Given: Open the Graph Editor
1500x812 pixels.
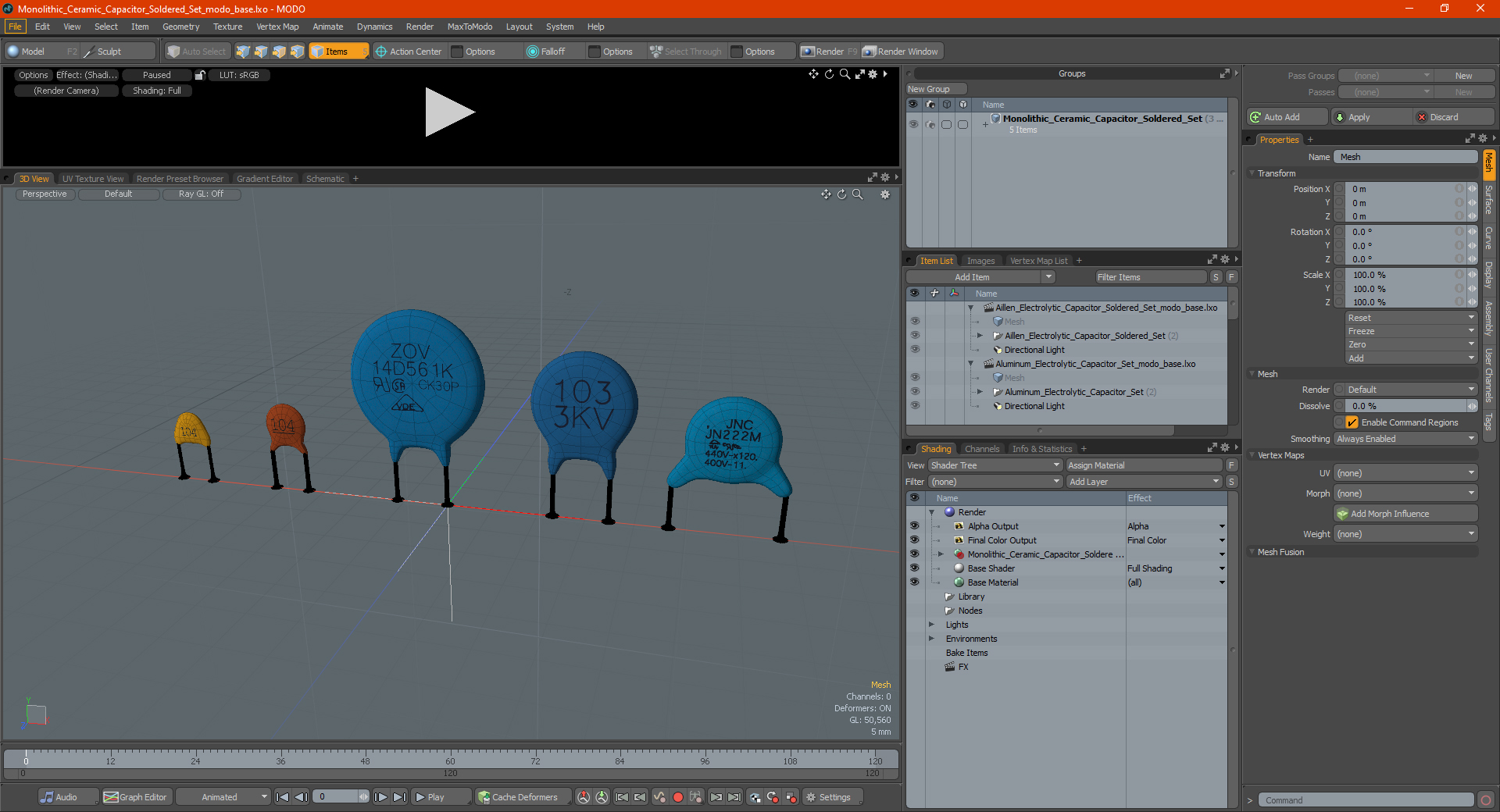Looking at the screenshot, I should (136, 797).
